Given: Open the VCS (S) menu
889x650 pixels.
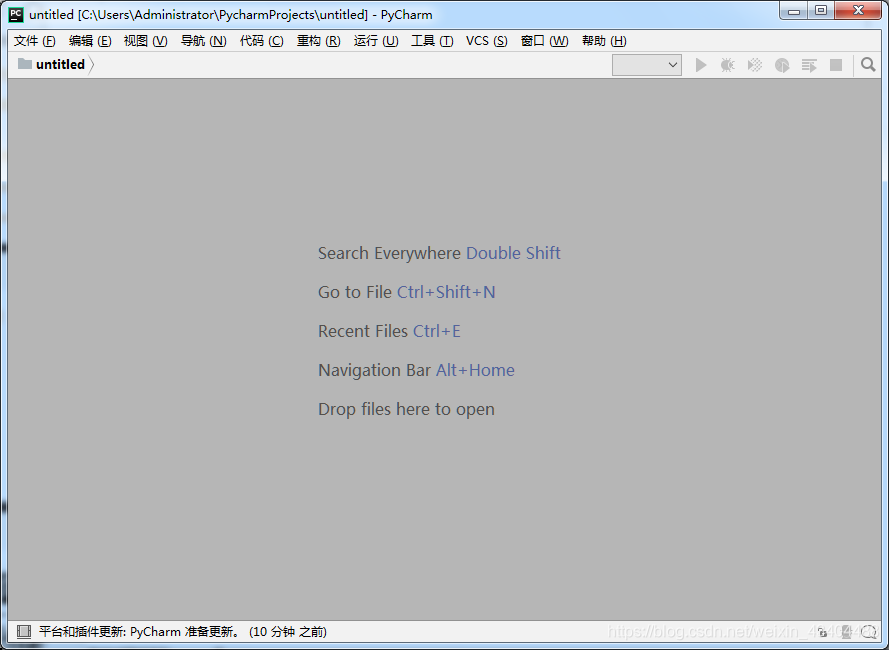Looking at the screenshot, I should [486, 41].
